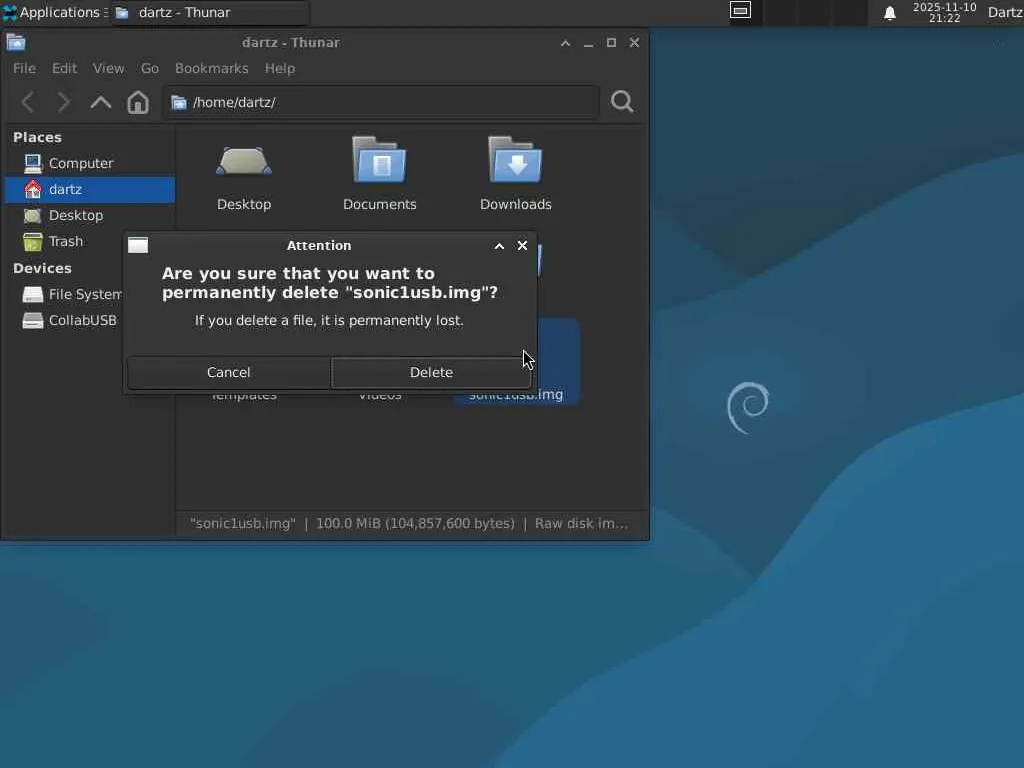The height and width of the screenshot is (768, 1024).
Task: Click the status bar file size text
Action: click(415, 524)
